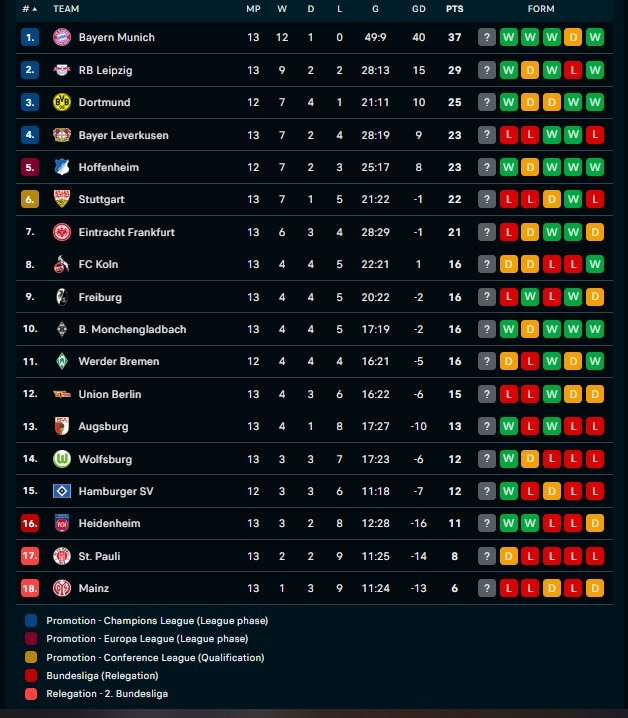The height and width of the screenshot is (718, 628).
Task: Click Bayern Munich's upcoming match question mark
Action: click(x=487, y=37)
